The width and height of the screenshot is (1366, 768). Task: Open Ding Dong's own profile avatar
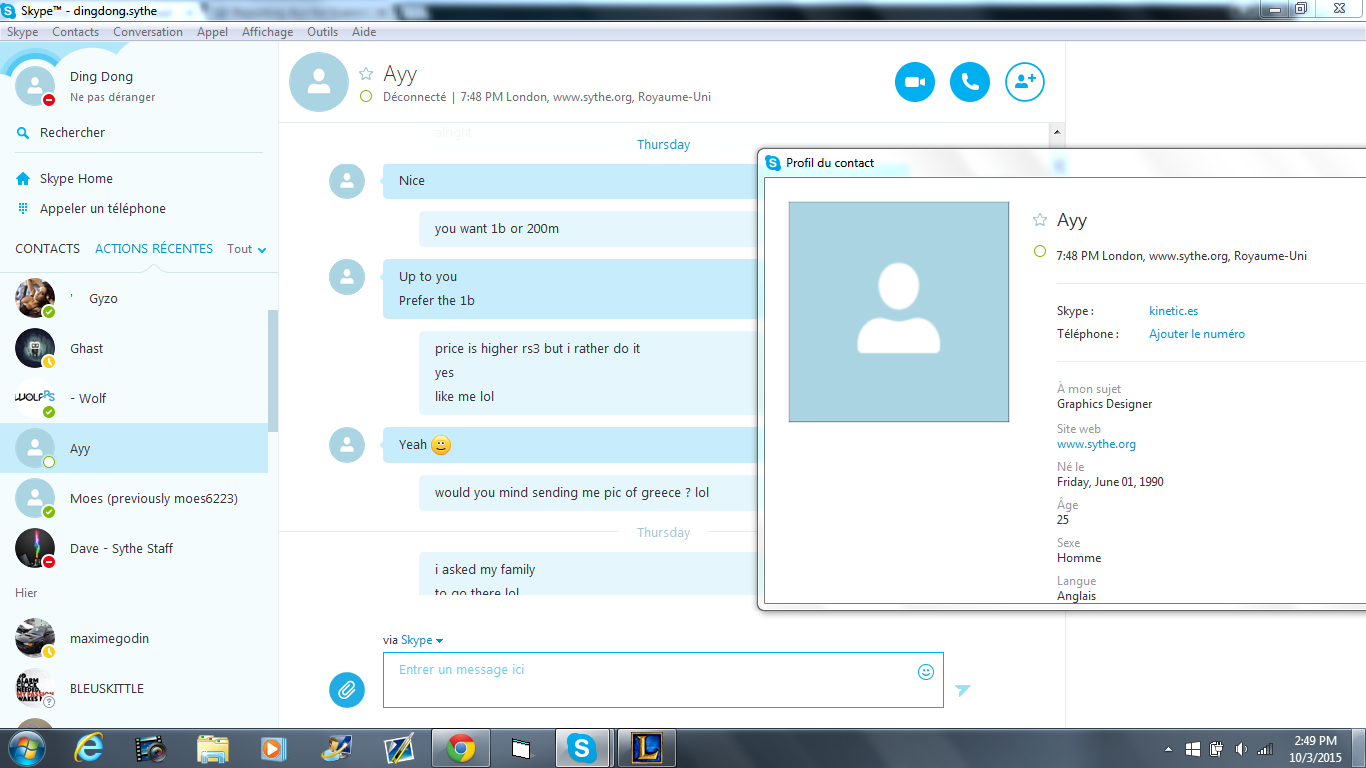click(x=35, y=87)
